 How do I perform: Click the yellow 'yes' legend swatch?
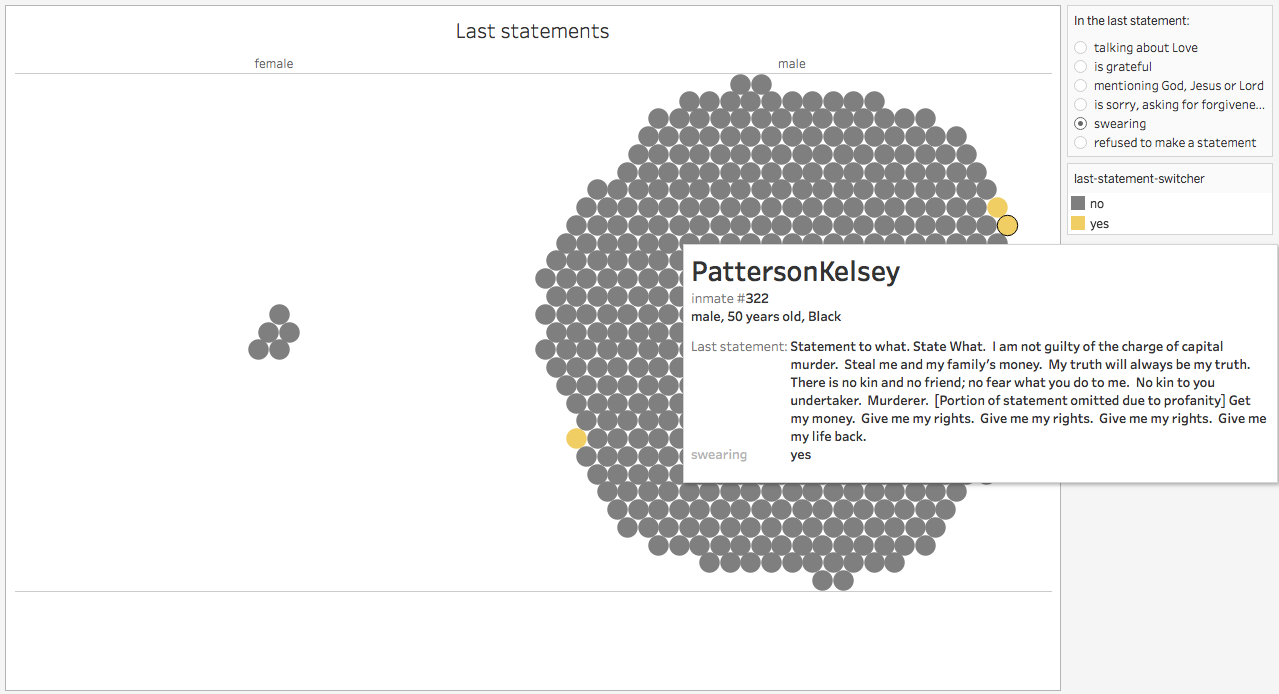pyautogui.click(x=1078, y=224)
